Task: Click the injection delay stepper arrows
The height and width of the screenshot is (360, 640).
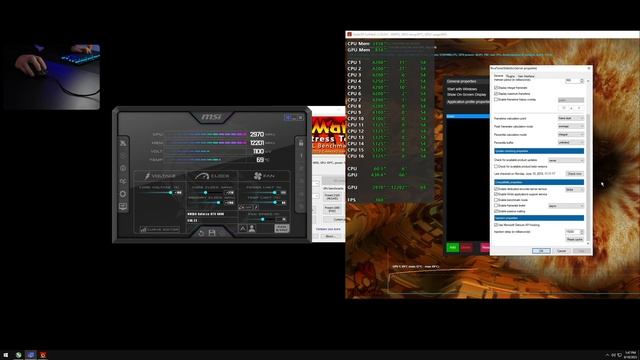Action: tap(582, 232)
